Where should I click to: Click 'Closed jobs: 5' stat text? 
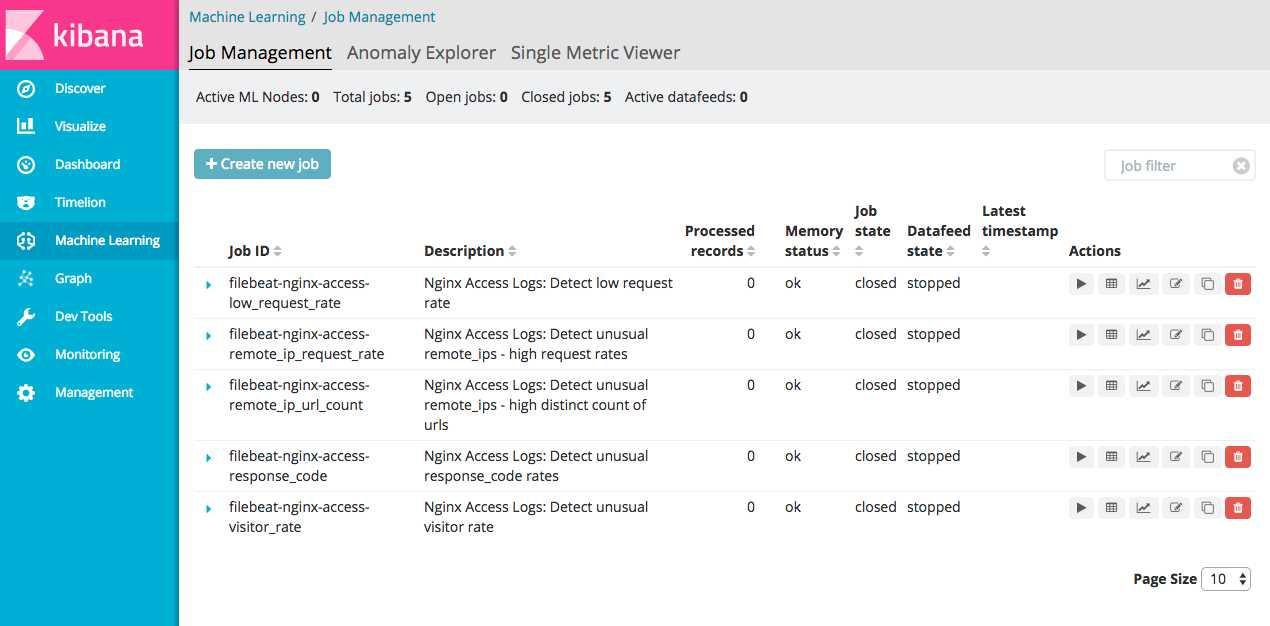[566, 97]
